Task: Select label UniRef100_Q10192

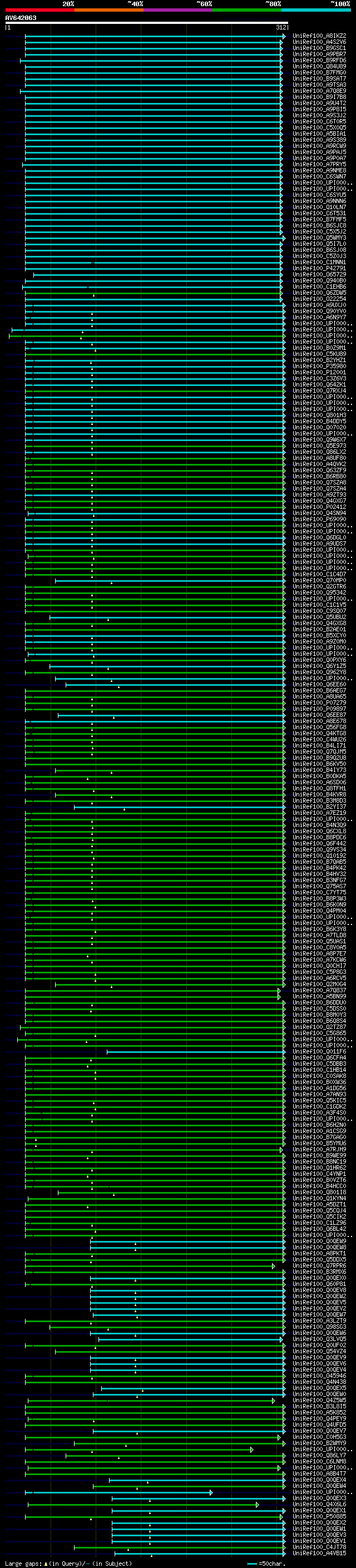Action: click(x=319, y=856)
